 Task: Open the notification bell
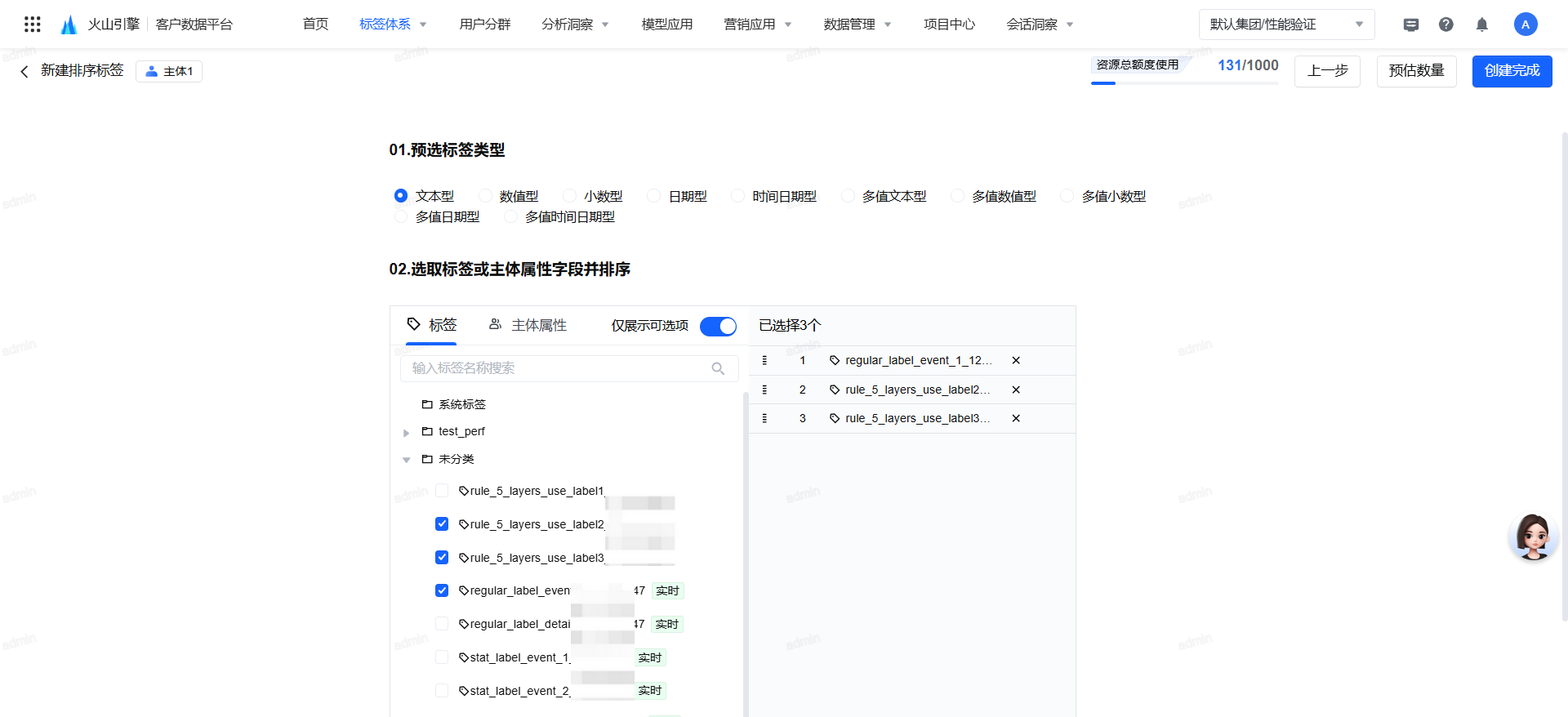point(1481,24)
